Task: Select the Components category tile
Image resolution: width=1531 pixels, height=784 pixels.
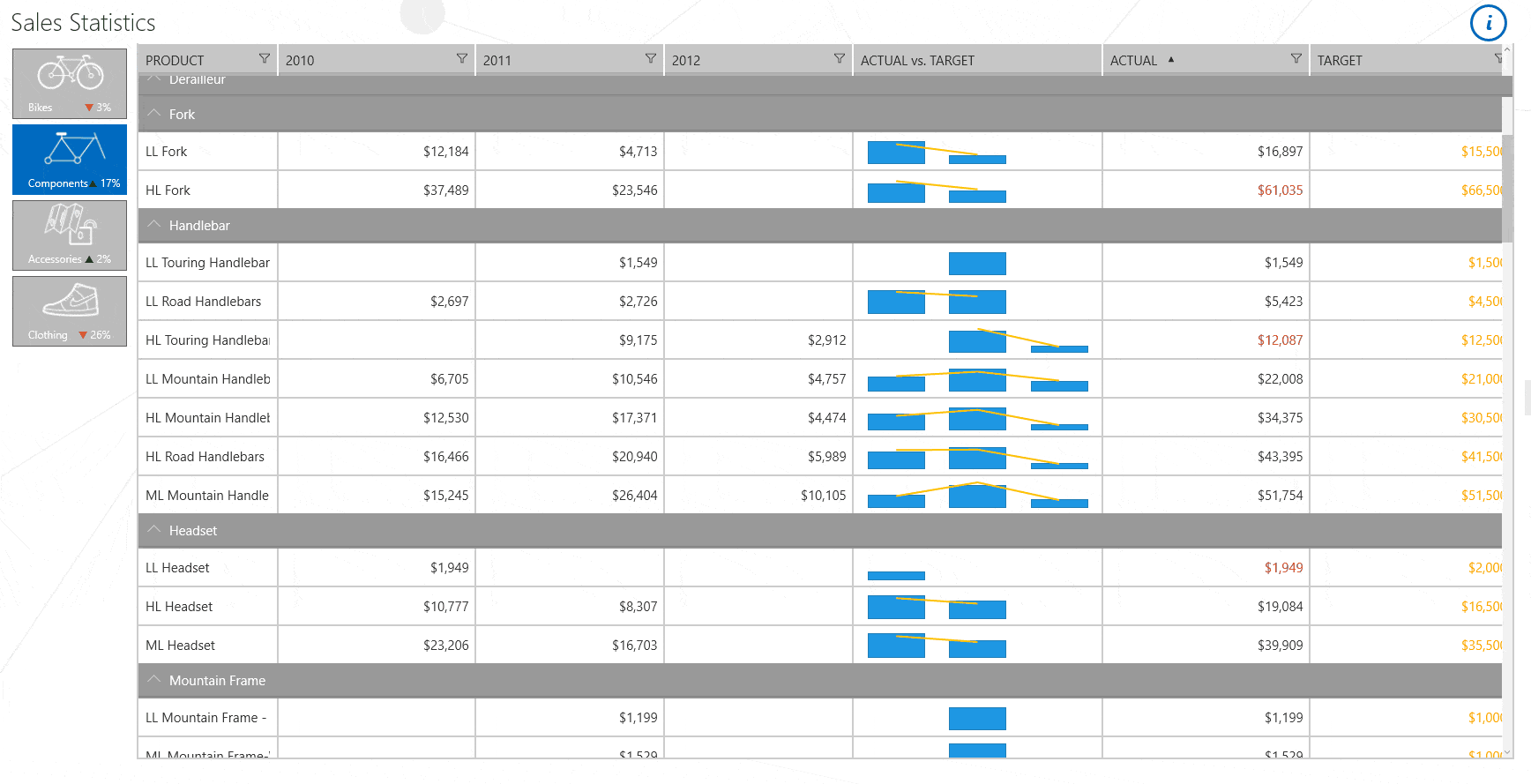Action: tap(70, 160)
